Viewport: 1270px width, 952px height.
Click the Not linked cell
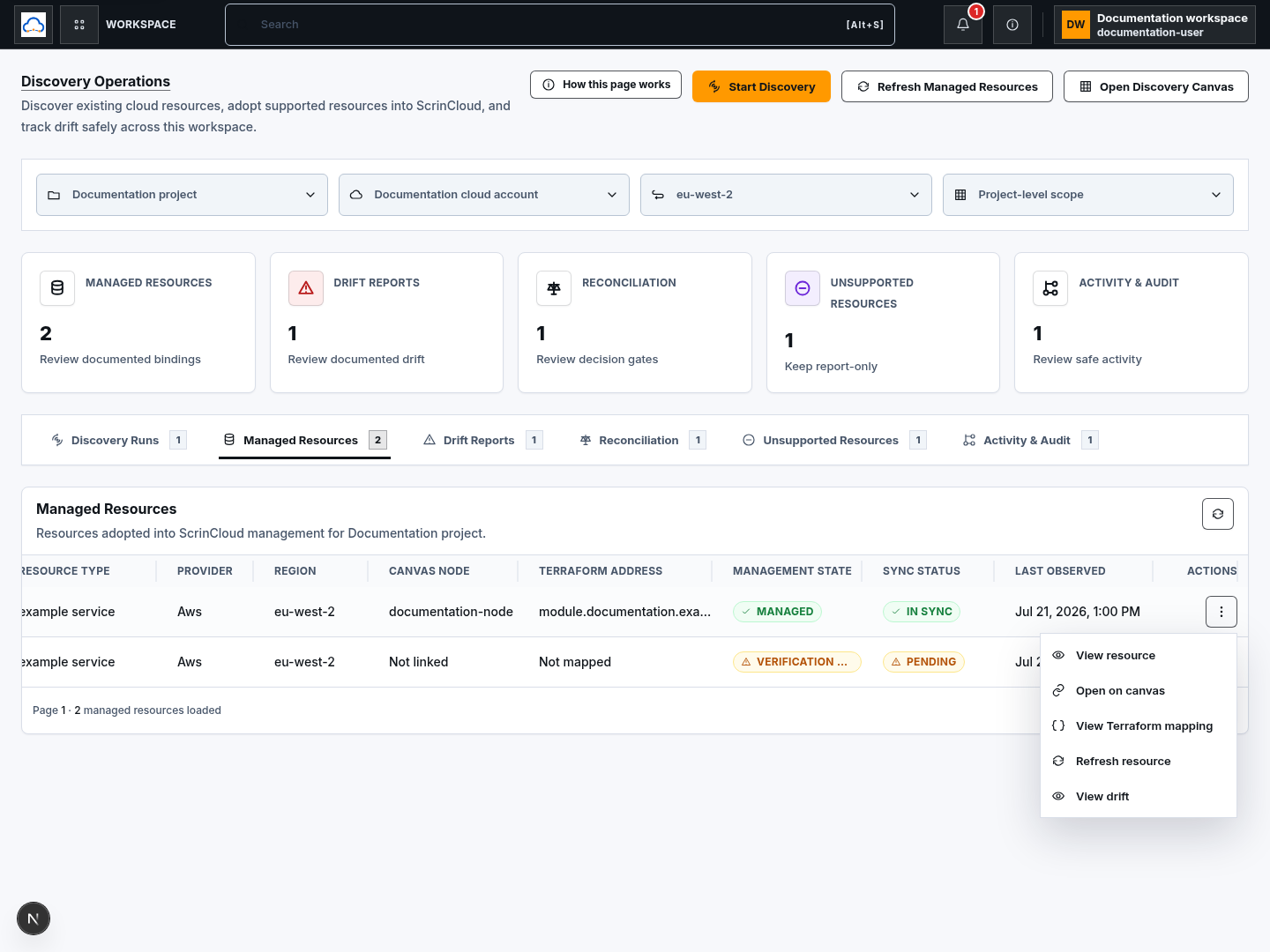point(418,662)
